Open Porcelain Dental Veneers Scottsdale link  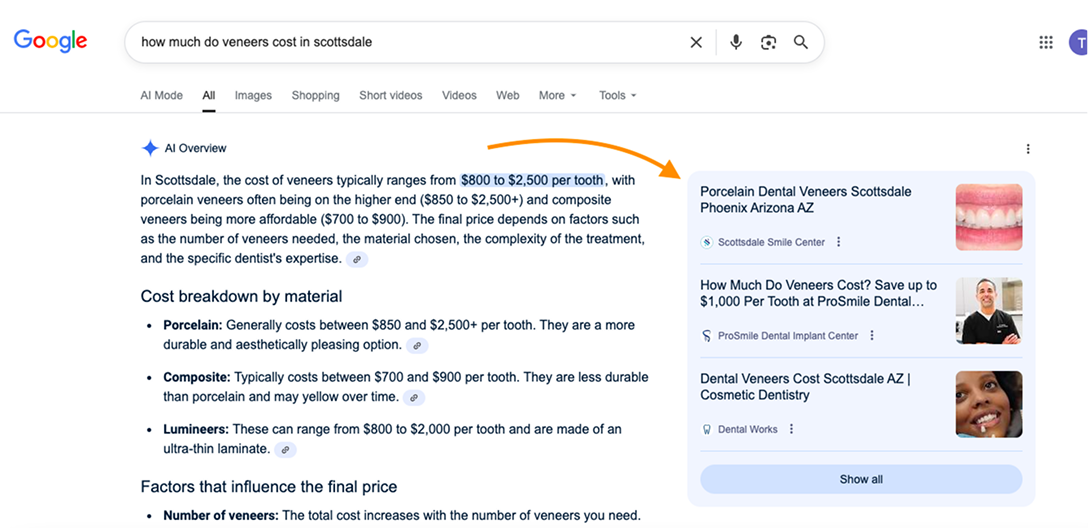[x=805, y=199]
